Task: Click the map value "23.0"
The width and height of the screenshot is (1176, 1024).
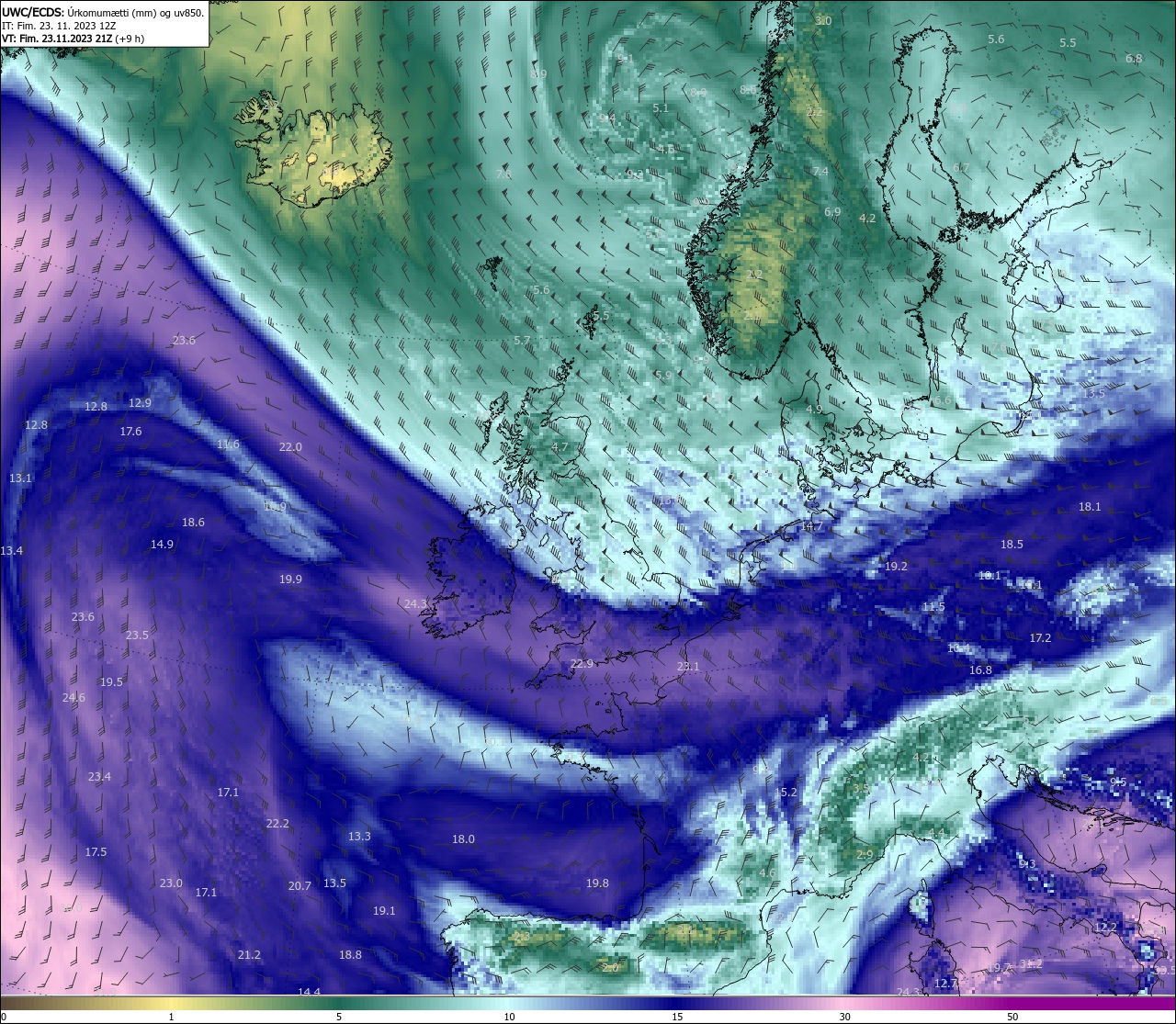Action: (171, 883)
